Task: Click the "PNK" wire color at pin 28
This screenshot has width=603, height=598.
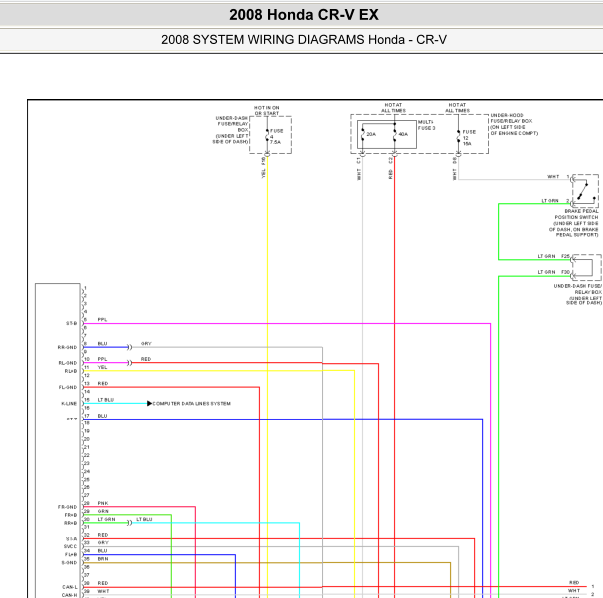Action: point(103,503)
